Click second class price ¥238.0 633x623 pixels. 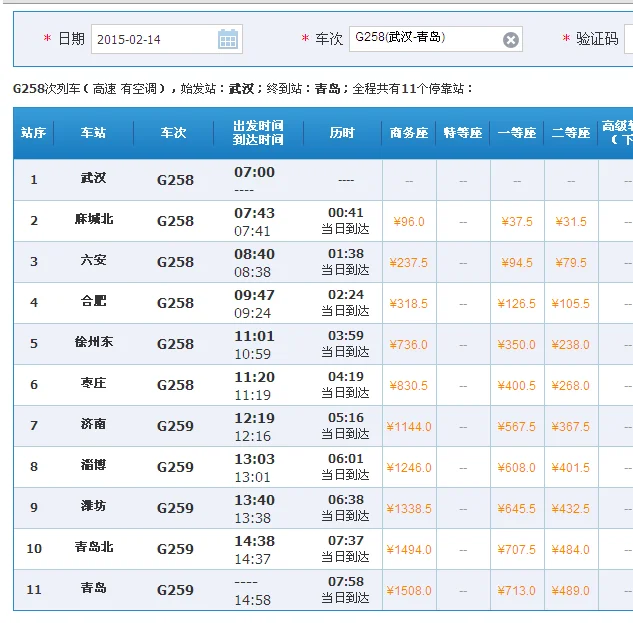point(571,345)
